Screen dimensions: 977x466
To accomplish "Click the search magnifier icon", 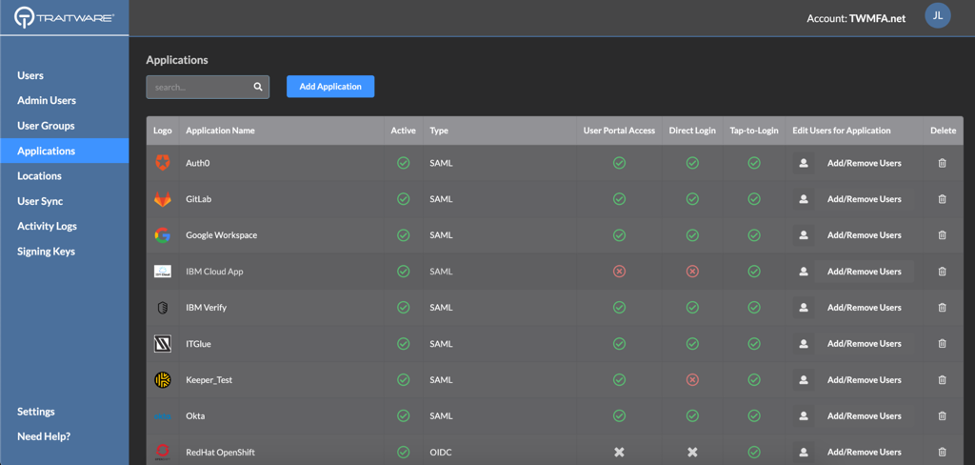I will (x=258, y=87).
